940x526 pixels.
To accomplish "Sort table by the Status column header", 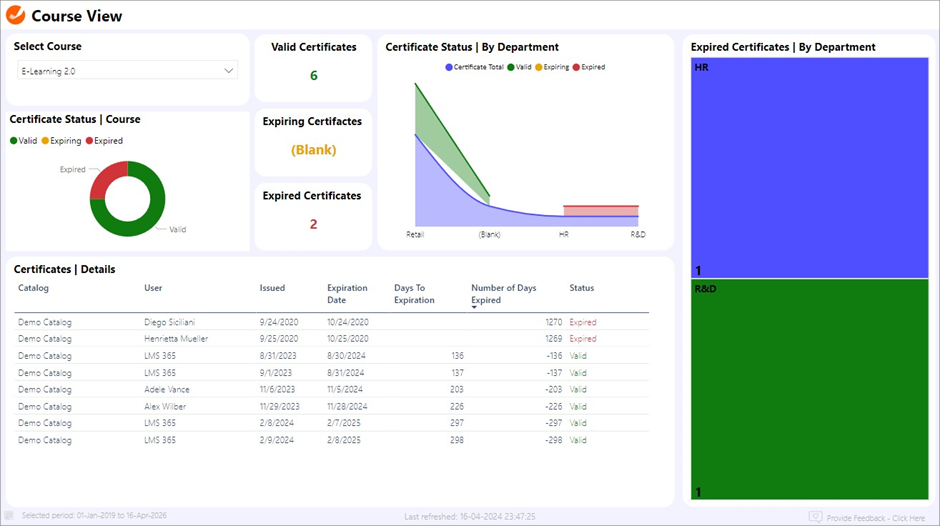I will point(581,288).
